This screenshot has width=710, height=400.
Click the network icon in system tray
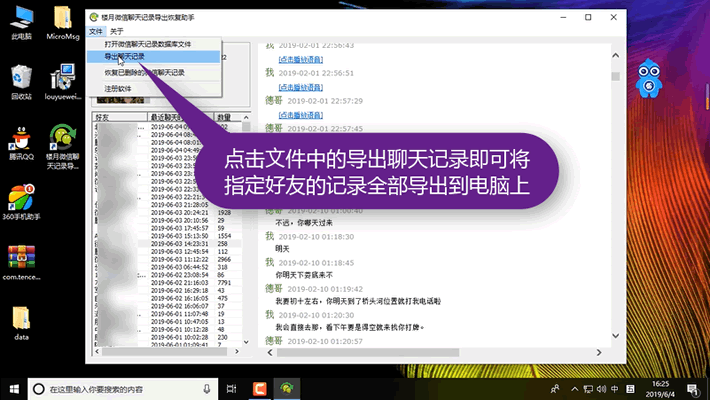pos(588,389)
